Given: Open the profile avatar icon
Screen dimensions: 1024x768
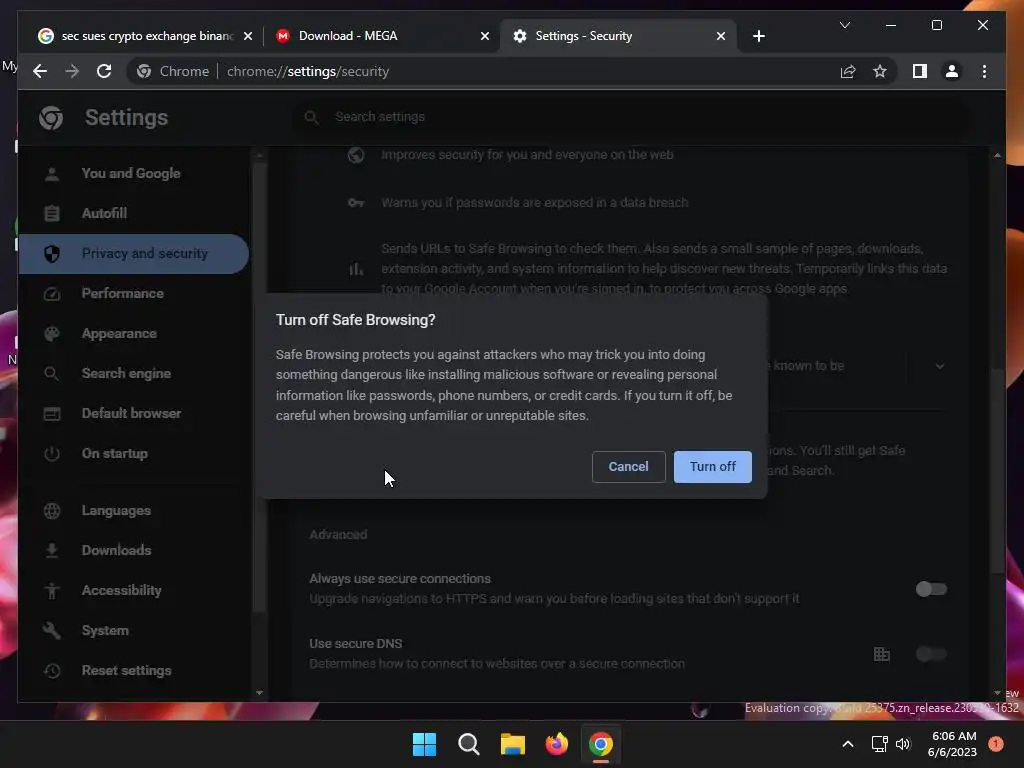Looking at the screenshot, I should click(x=952, y=71).
